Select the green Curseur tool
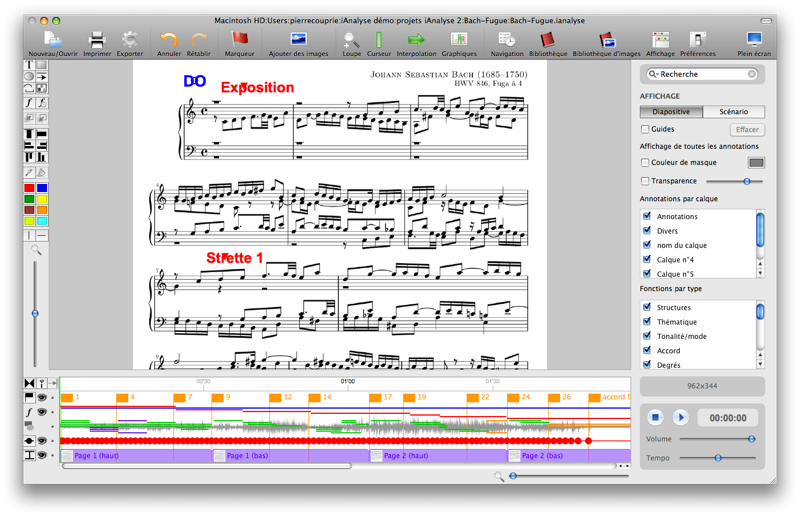The height and width of the screenshot is (516, 800). [379, 40]
